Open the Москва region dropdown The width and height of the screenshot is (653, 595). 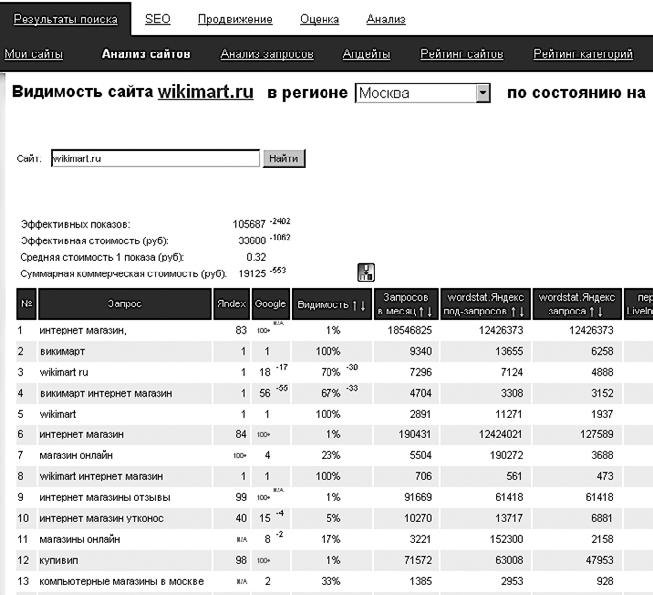click(483, 93)
